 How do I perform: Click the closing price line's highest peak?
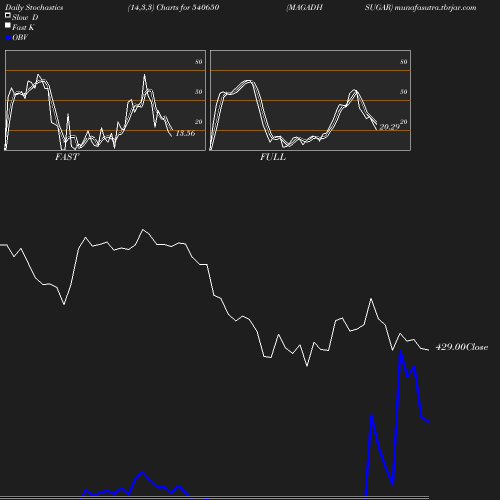coord(143,230)
